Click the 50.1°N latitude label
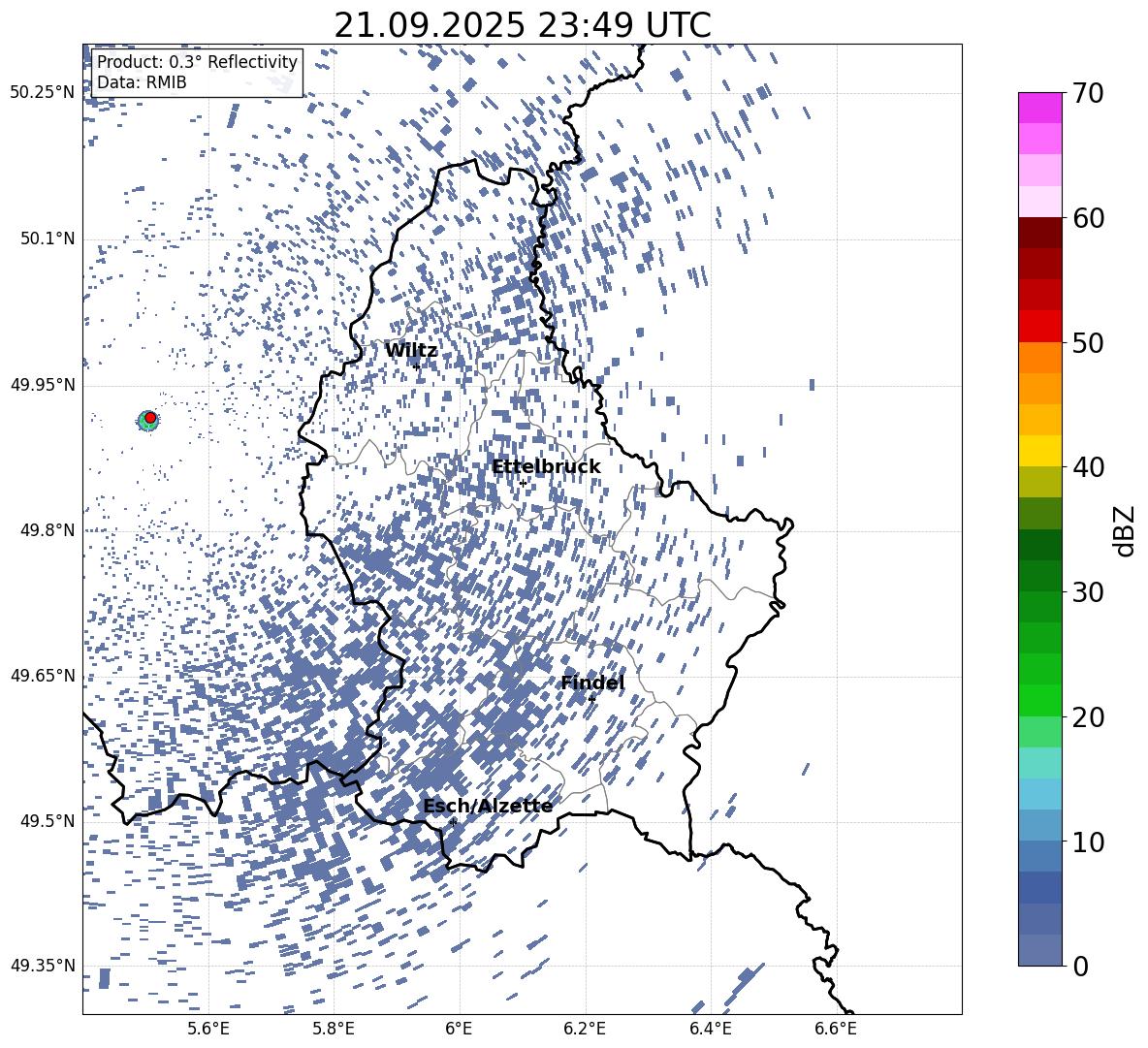 48,238
